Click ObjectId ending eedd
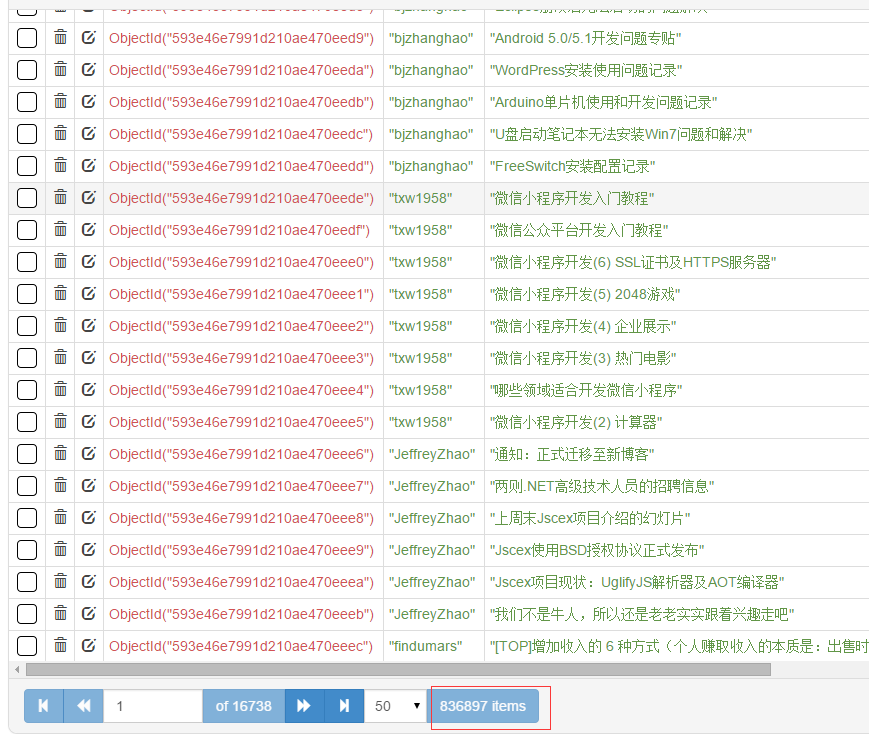This screenshot has height=734, width=869. click(x=242, y=166)
